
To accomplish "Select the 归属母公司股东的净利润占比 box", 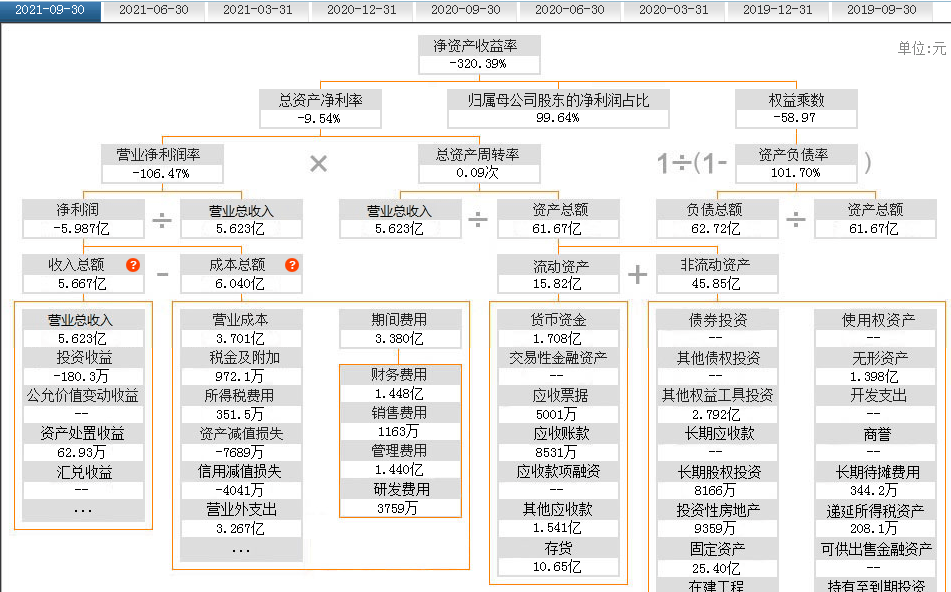I will pyautogui.click(x=558, y=108).
